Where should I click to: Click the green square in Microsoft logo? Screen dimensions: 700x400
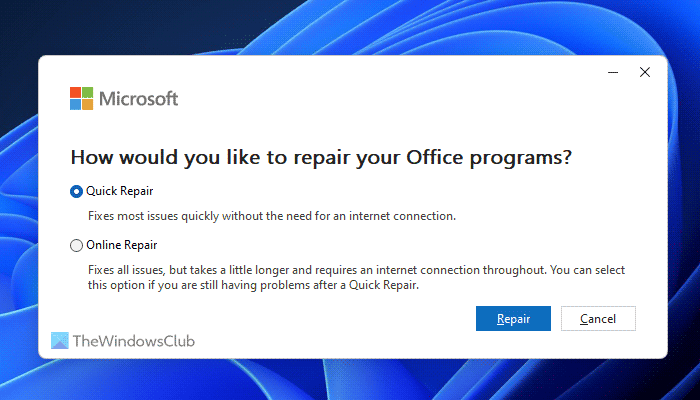[x=87, y=92]
